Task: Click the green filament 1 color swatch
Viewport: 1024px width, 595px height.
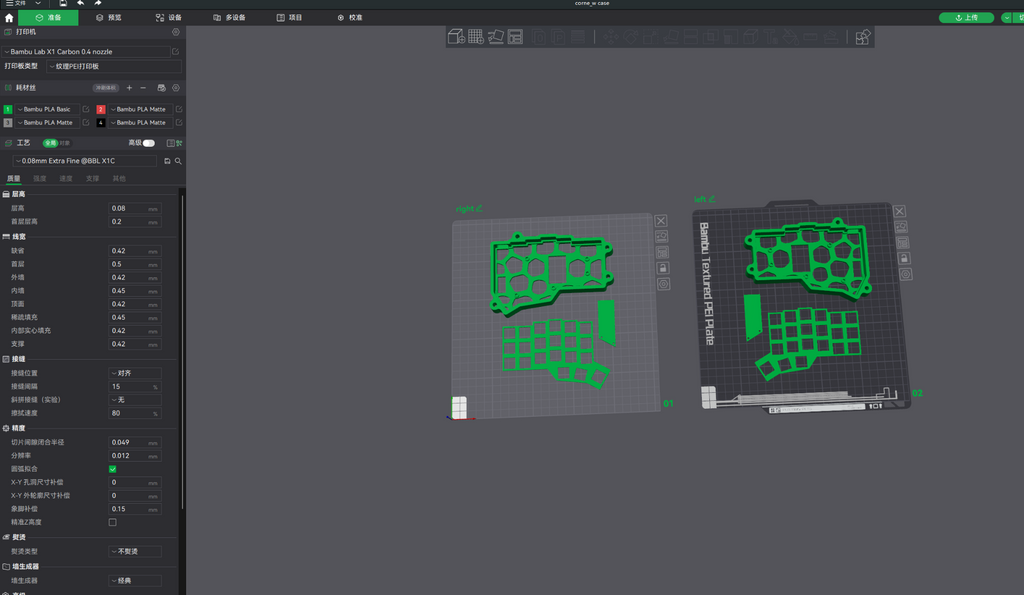Action: [x=8, y=109]
